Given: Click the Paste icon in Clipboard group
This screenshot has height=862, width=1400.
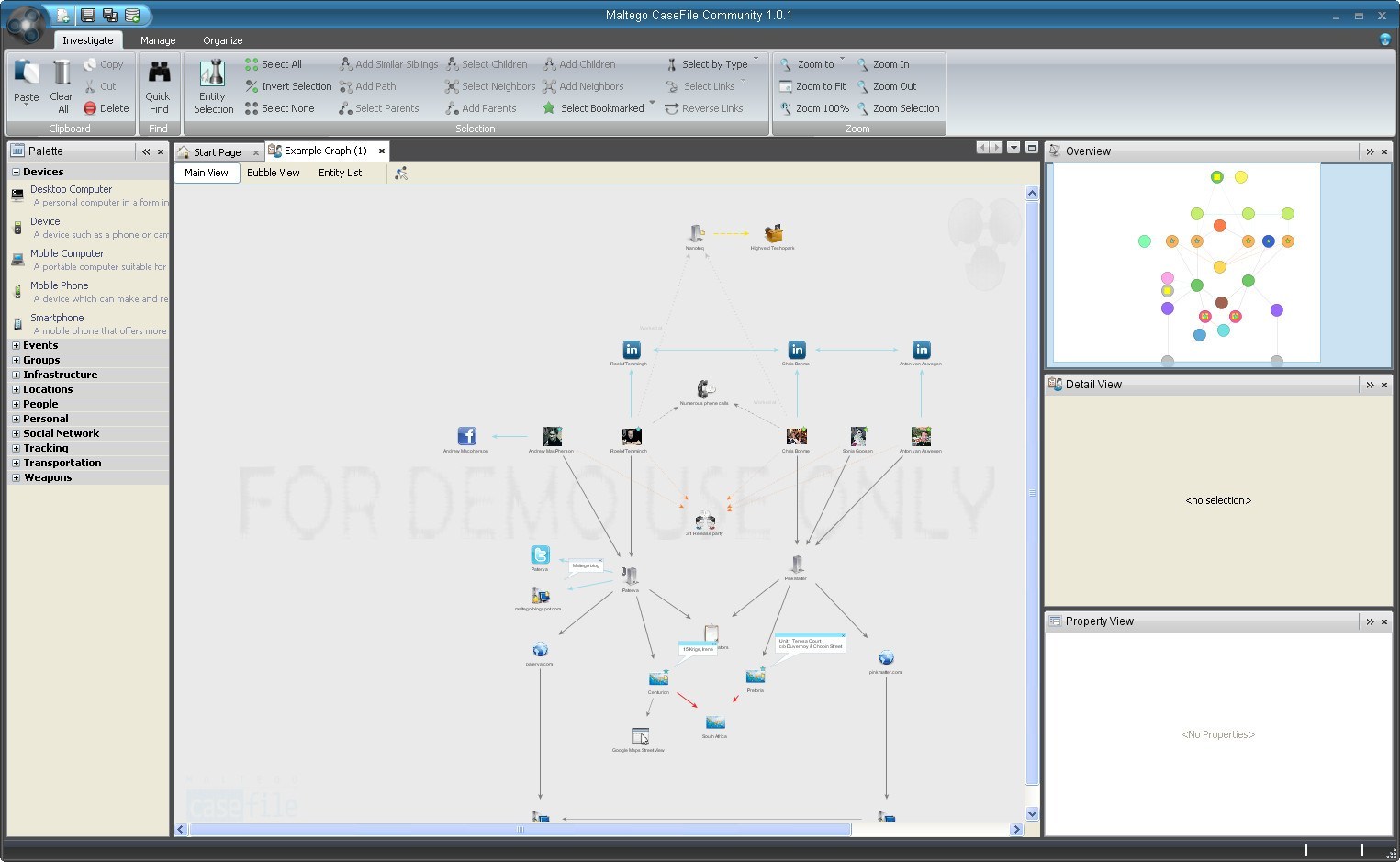Looking at the screenshot, I should coord(26,73).
